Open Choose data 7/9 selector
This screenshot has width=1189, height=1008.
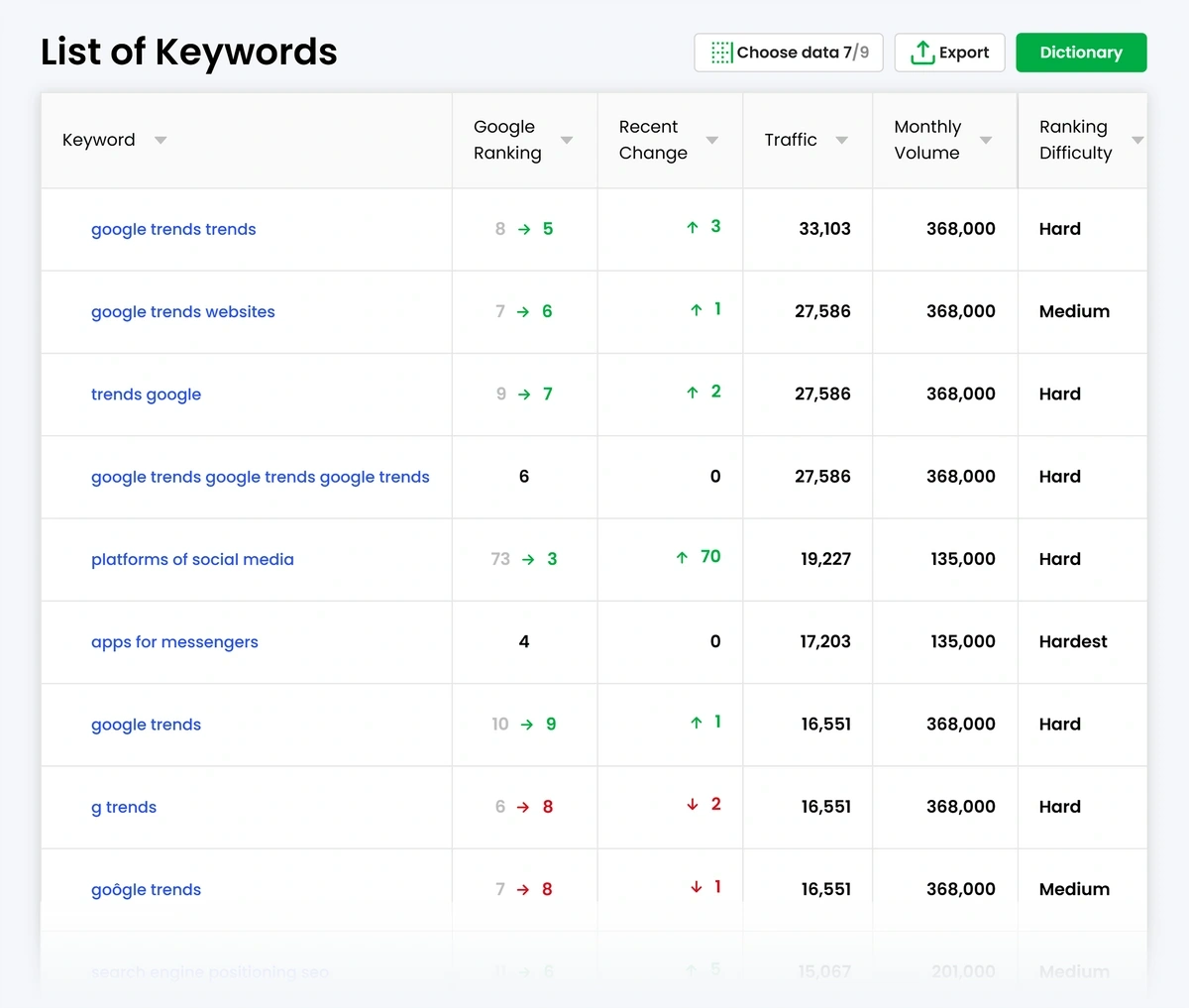pos(789,53)
